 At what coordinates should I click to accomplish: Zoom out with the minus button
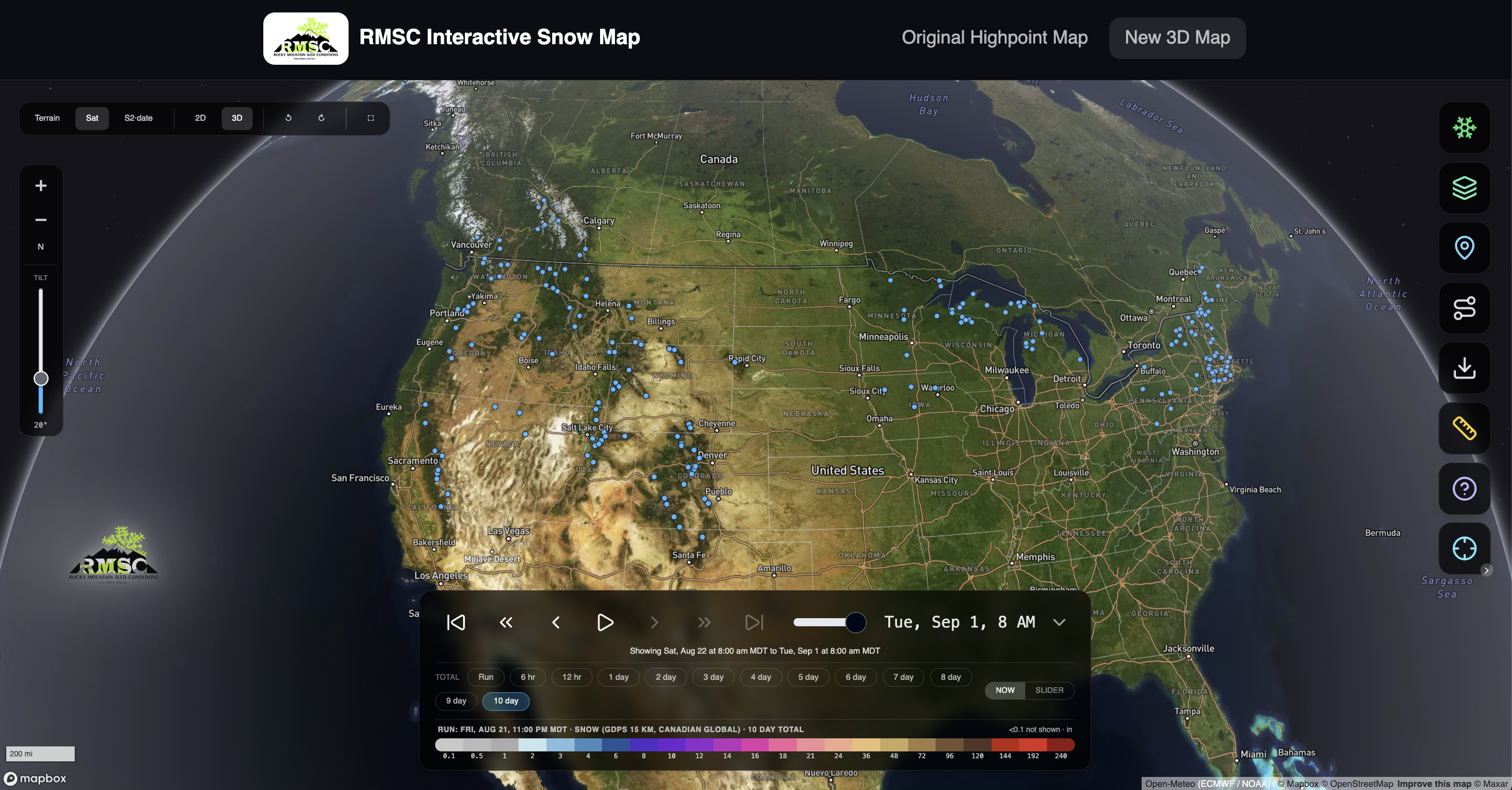click(41, 220)
